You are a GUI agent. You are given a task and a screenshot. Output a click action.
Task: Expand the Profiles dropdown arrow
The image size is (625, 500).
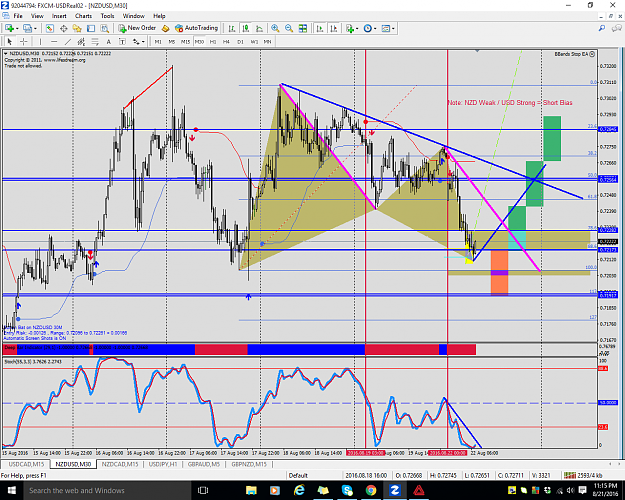[35, 29]
